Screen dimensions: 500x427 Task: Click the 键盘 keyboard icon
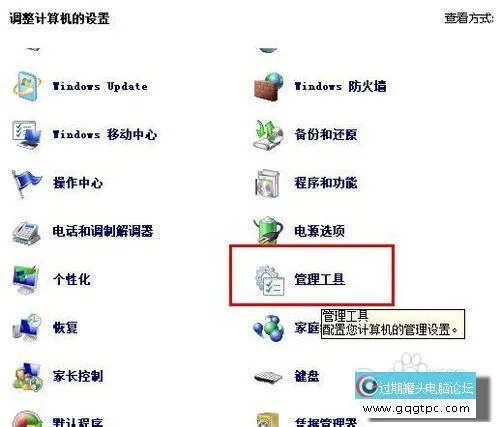click(x=269, y=377)
